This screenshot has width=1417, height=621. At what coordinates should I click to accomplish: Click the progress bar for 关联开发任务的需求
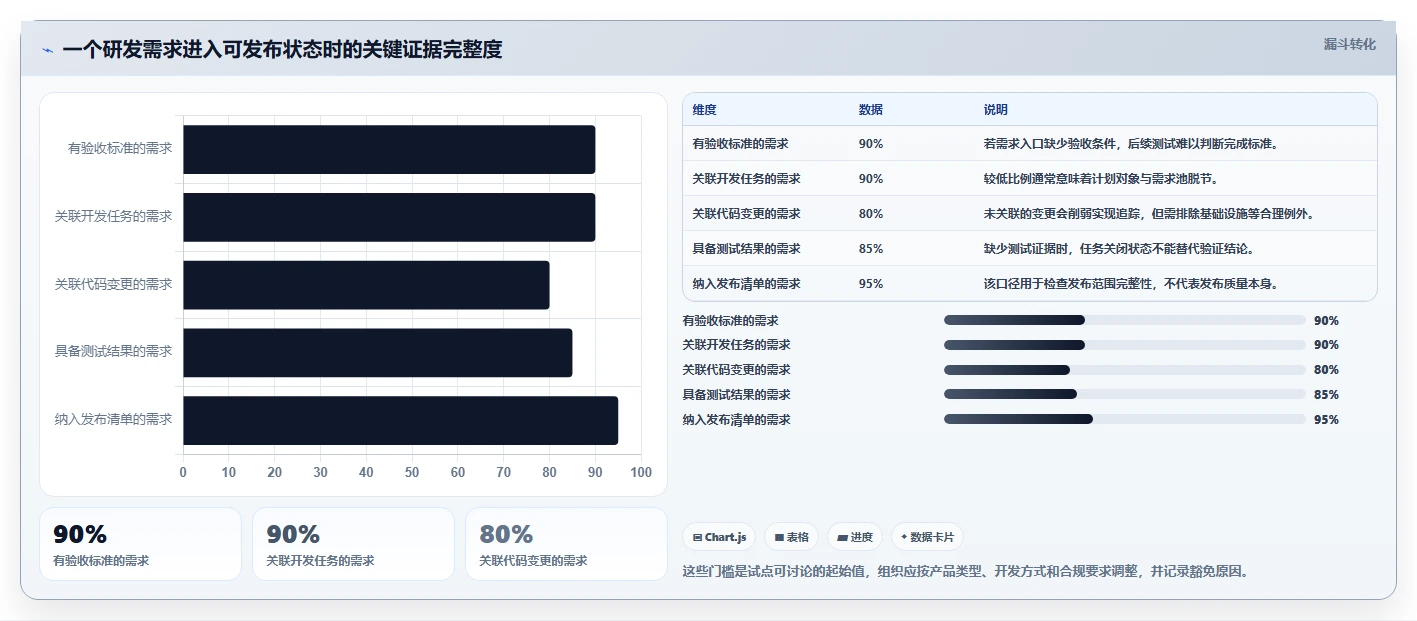[x=1125, y=345]
